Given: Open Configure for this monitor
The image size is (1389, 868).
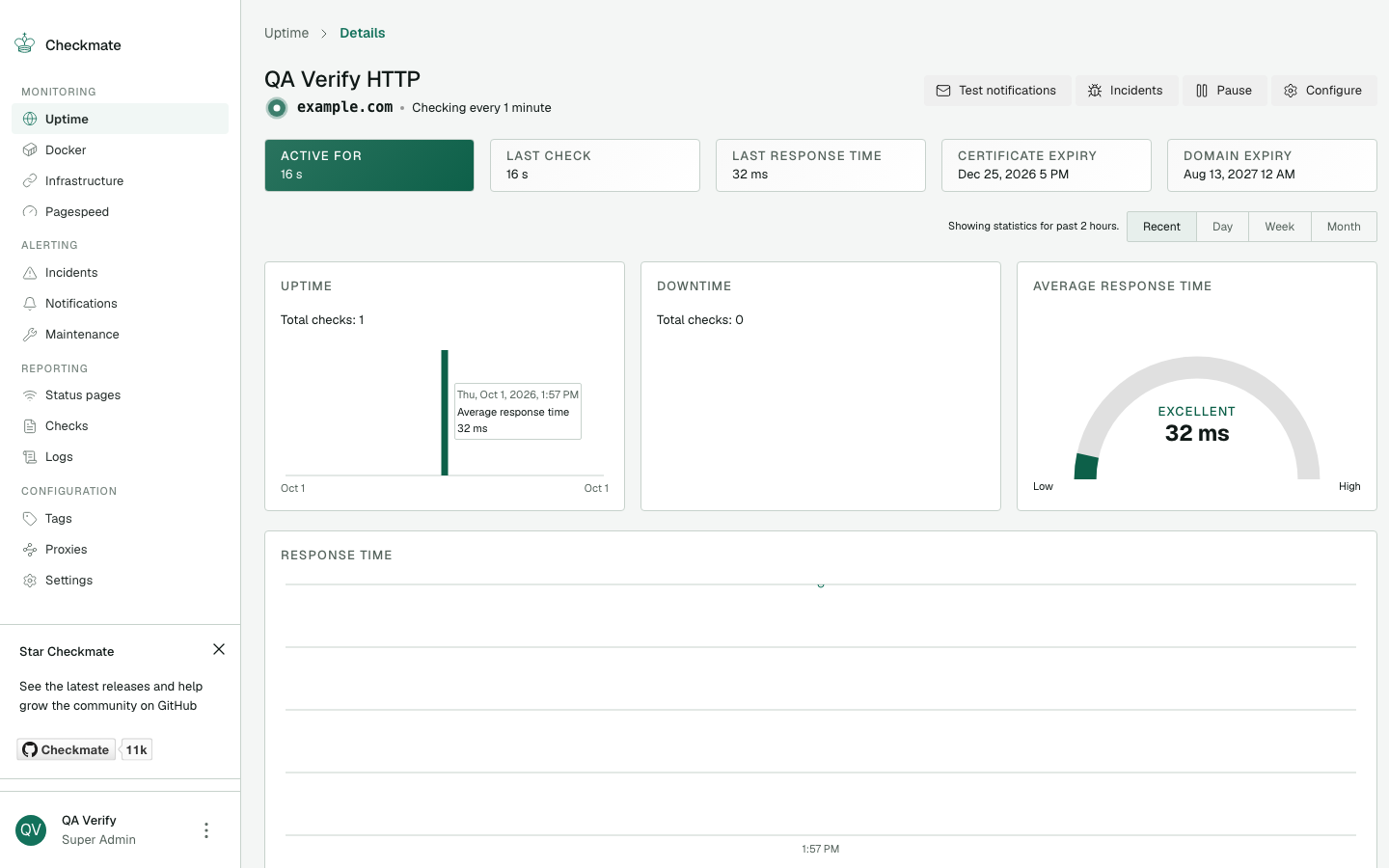Looking at the screenshot, I should pos(1323,91).
